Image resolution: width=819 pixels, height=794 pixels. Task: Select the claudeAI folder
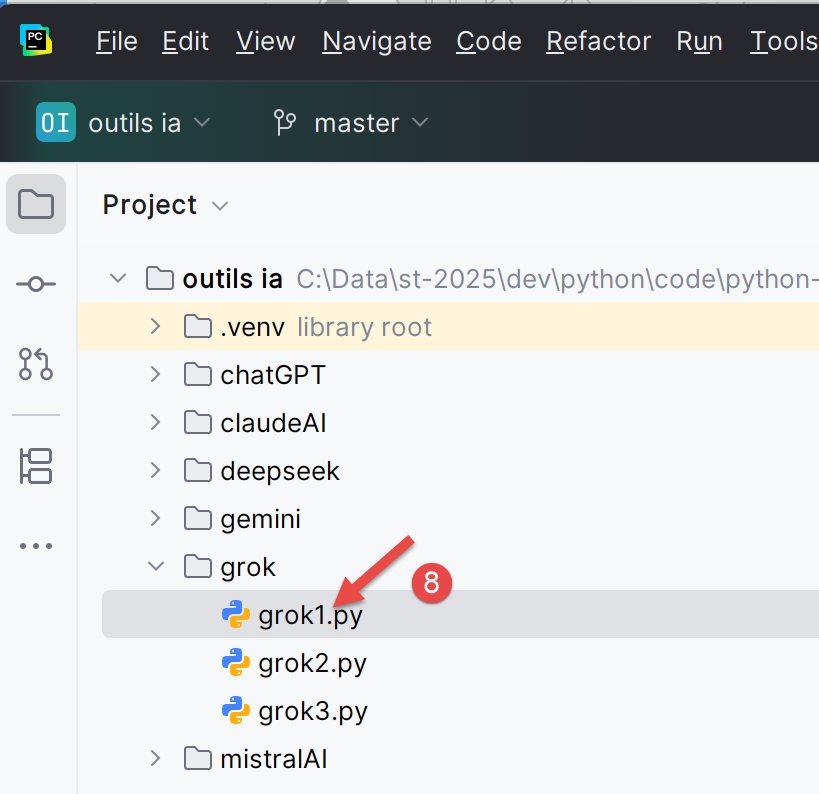point(273,423)
